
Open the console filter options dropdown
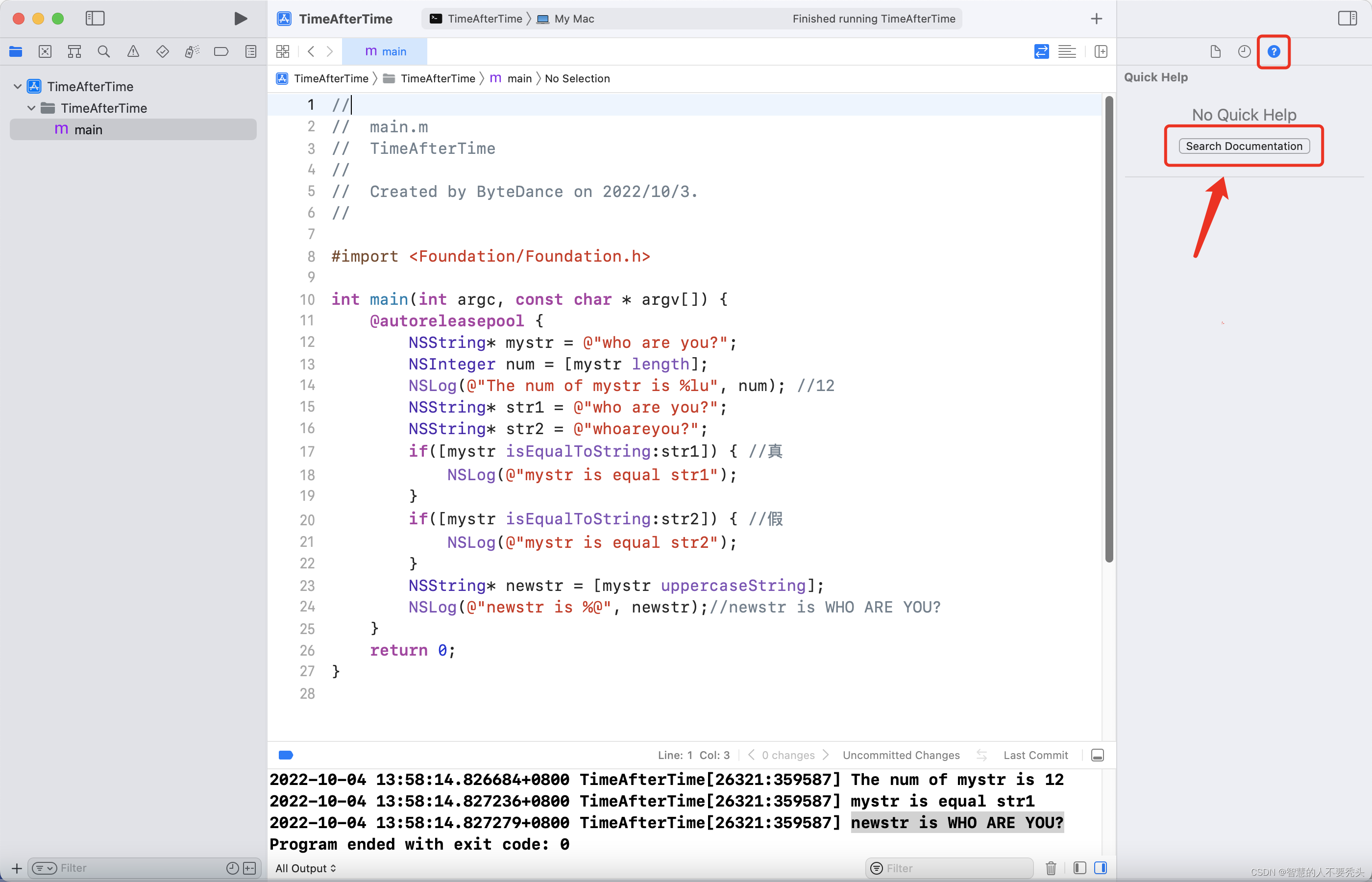pyautogui.click(x=876, y=868)
